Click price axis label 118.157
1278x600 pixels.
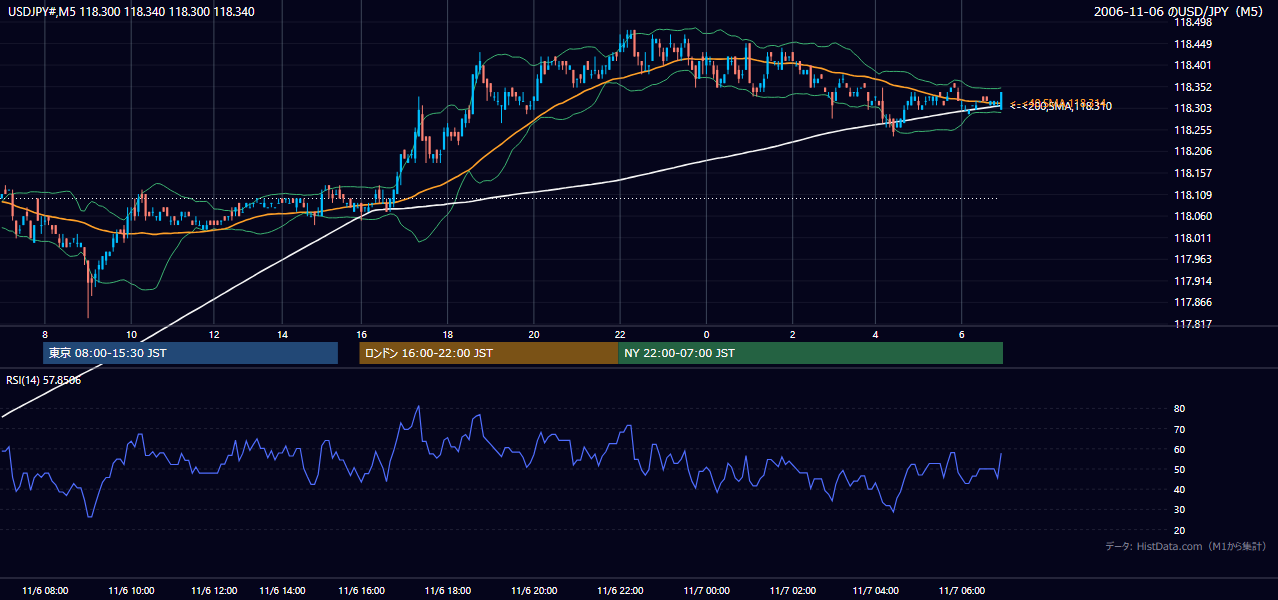[1193, 173]
